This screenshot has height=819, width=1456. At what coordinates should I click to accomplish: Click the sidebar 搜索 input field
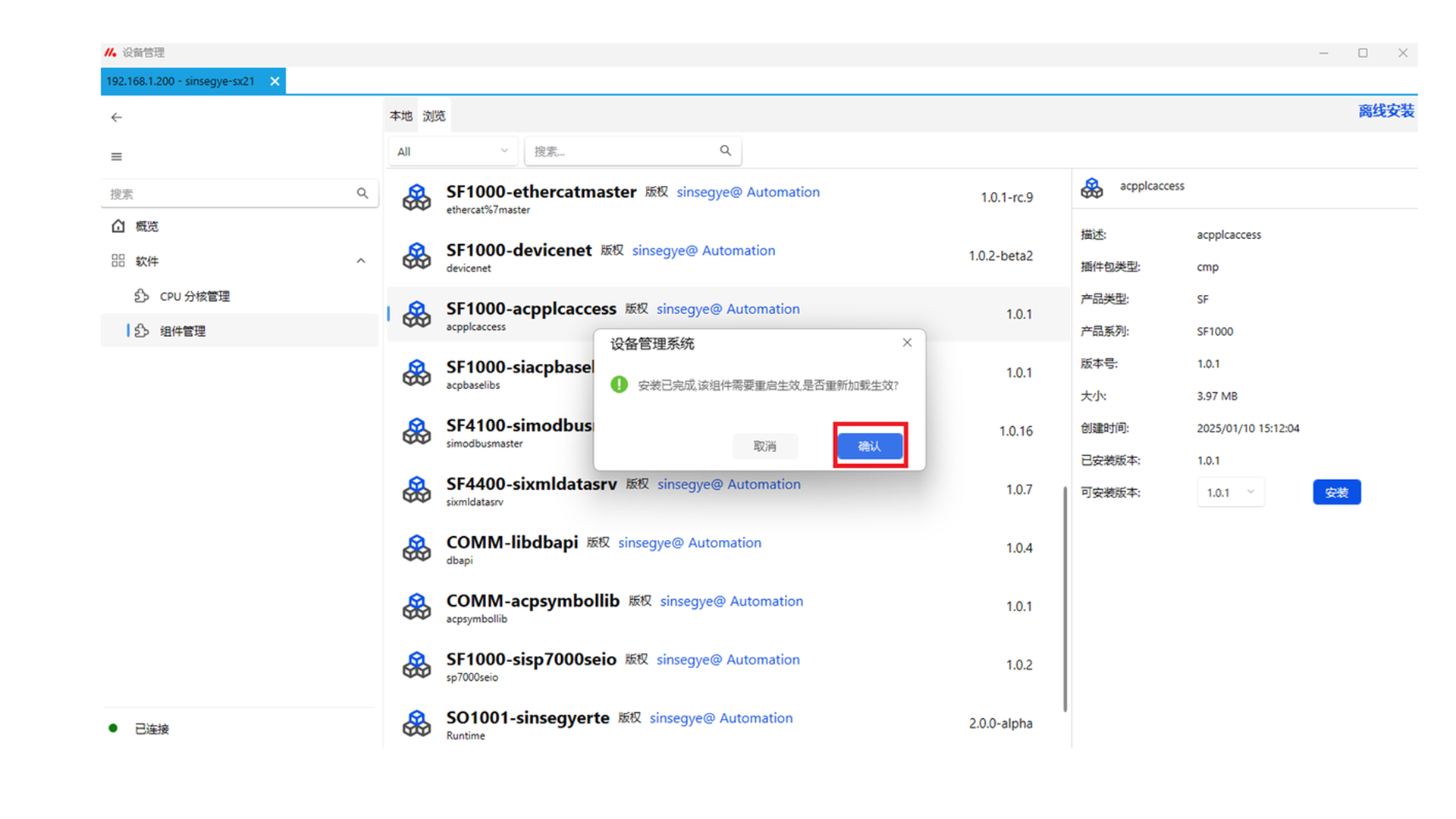(x=227, y=194)
